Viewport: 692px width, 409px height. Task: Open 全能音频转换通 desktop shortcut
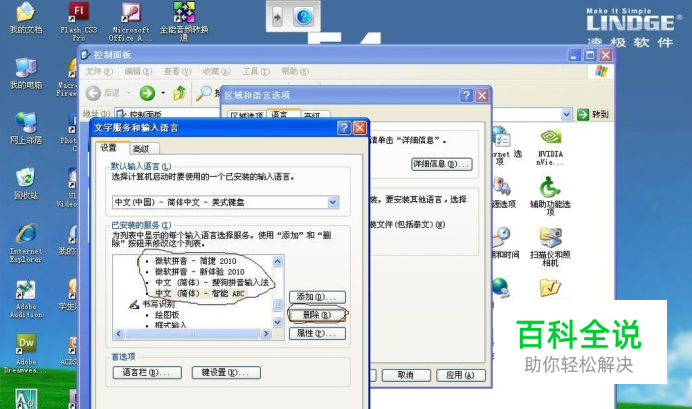(184, 21)
